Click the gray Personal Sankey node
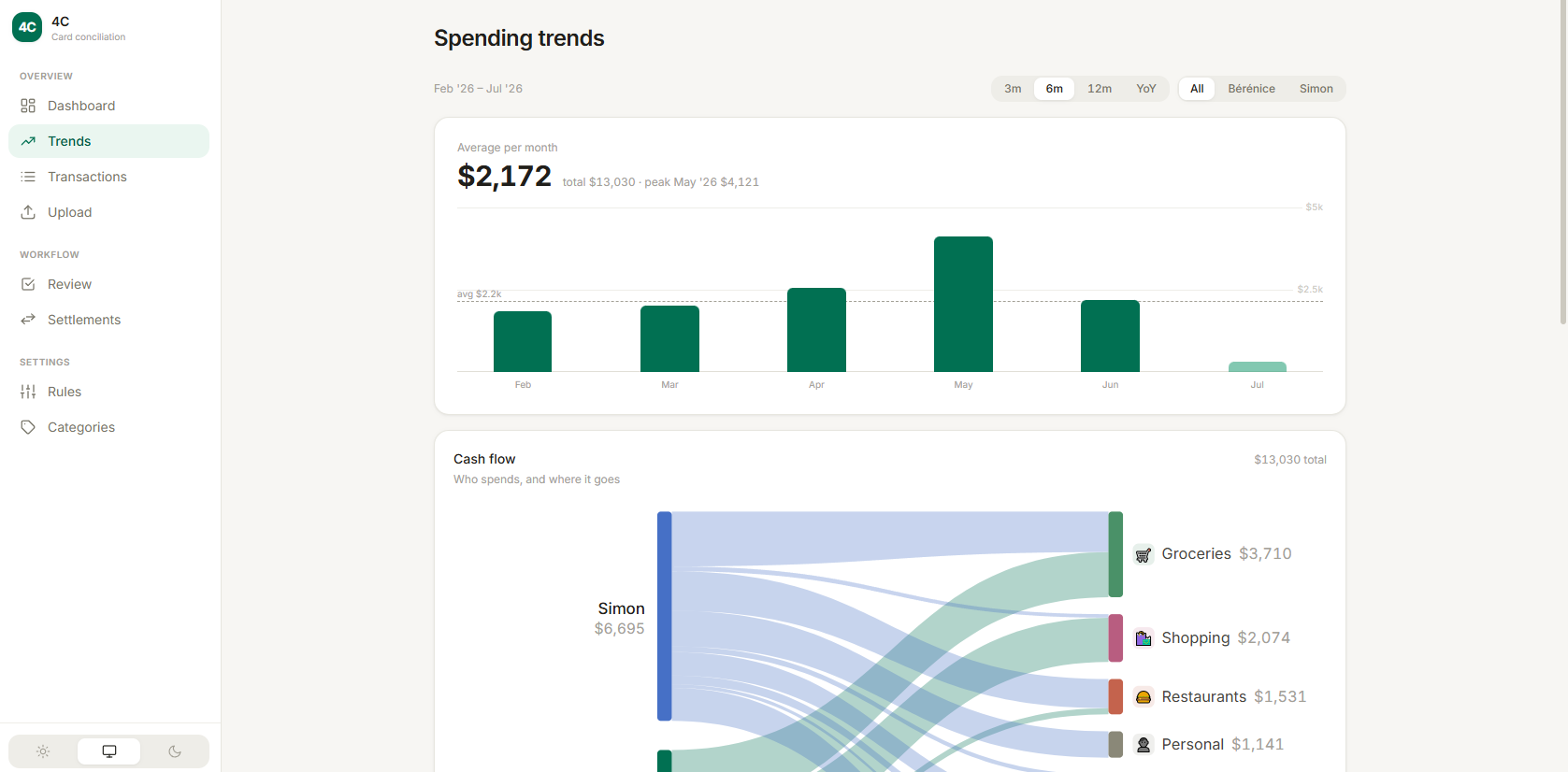This screenshot has height=772, width=1568. (x=1115, y=745)
